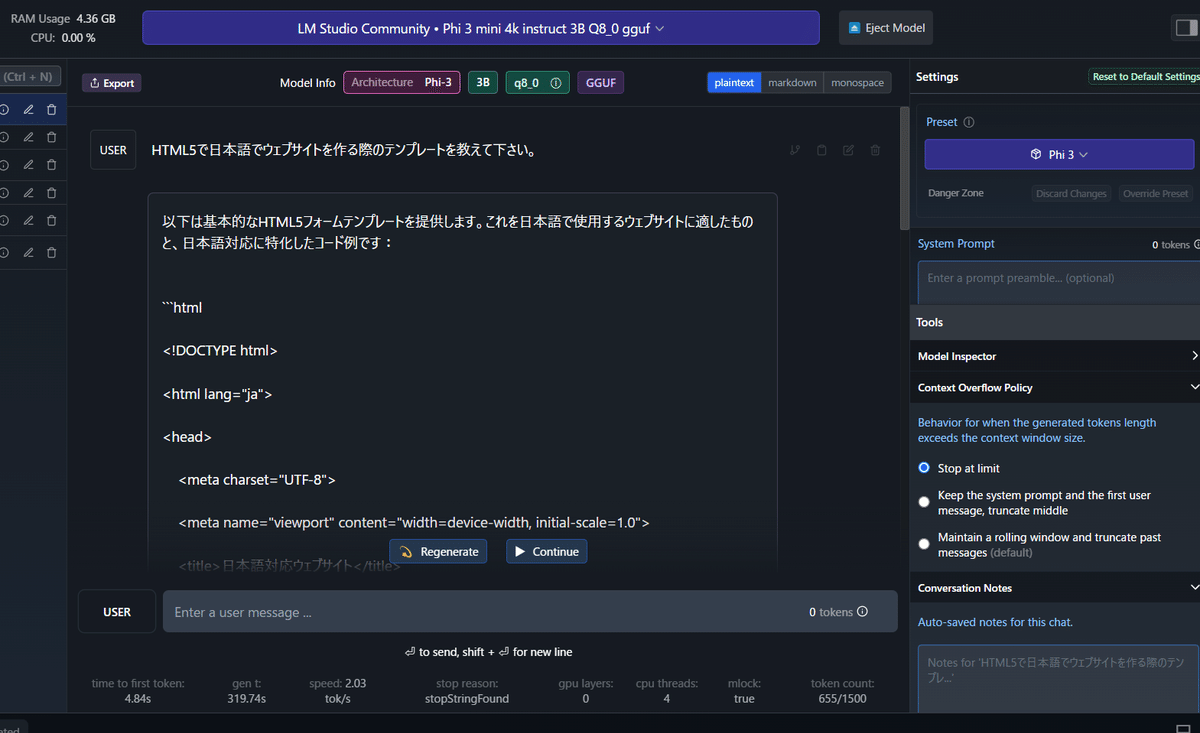The image size is (1200, 733).
Task: Click the Tools section header
Action: pyautogui.click(x=1055, y=322)
